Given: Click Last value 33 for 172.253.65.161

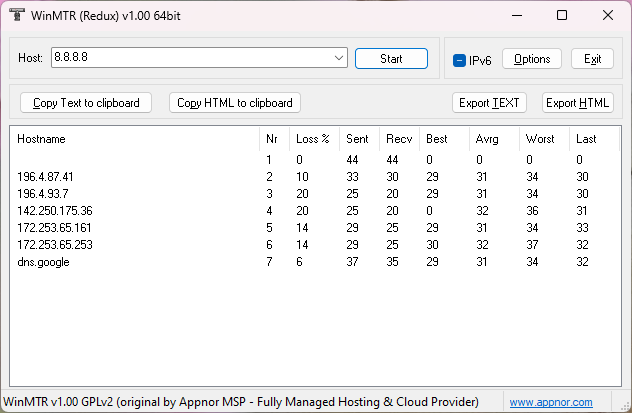Looking at the screenshot, I should (x=582, y=228).
